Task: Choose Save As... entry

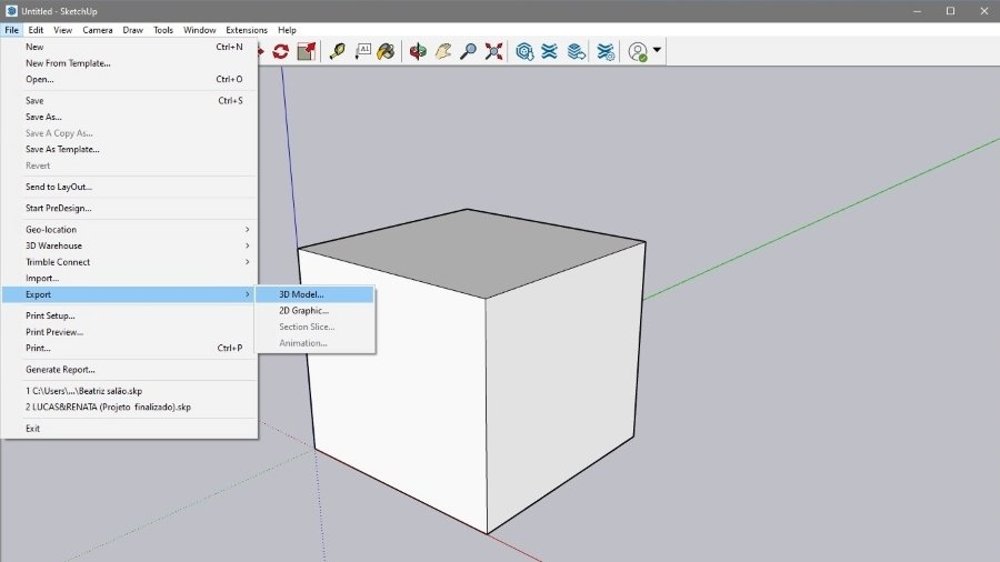Action: [129, 117]
